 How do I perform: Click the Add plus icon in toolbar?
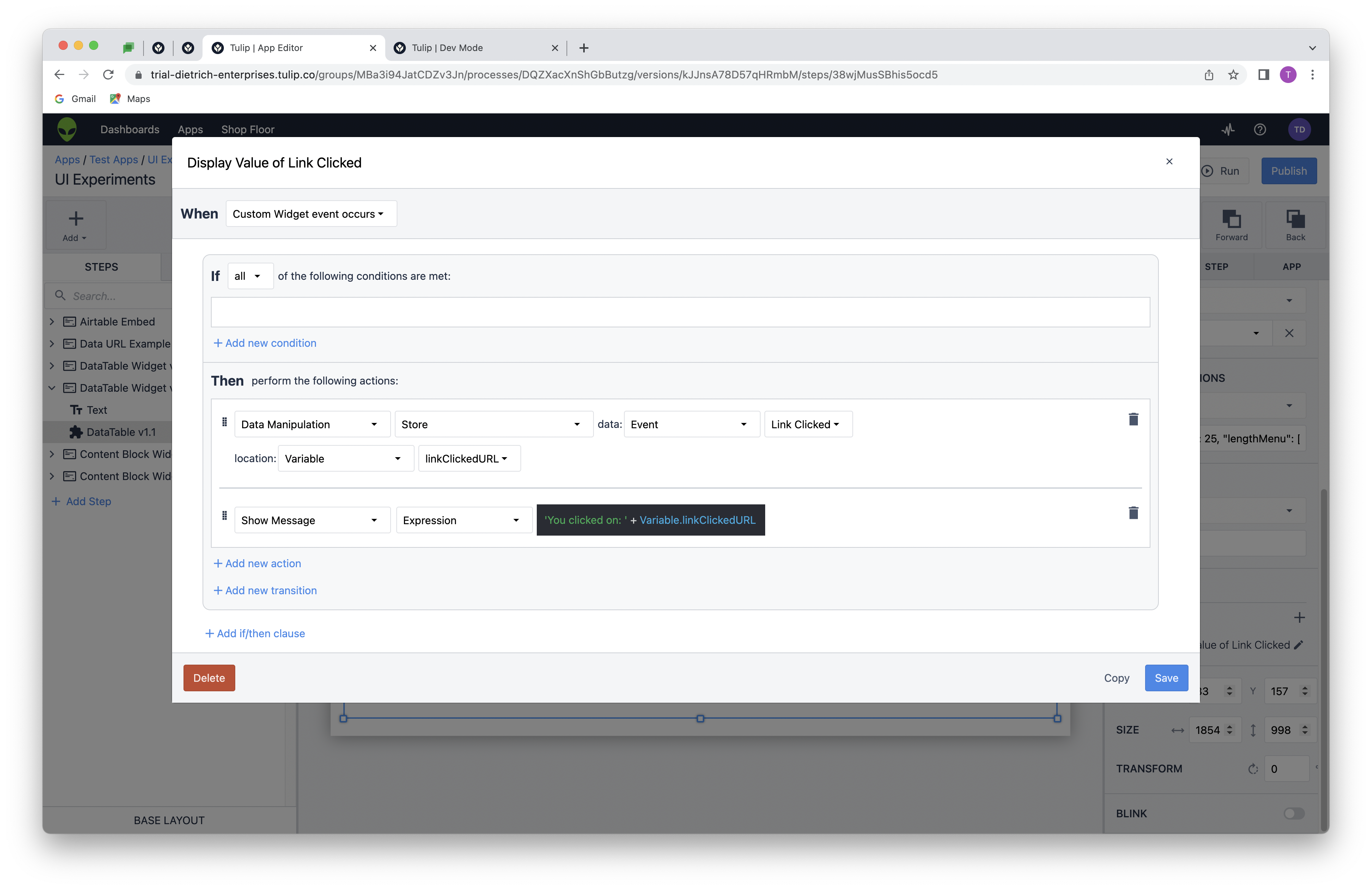click(75, 219)
